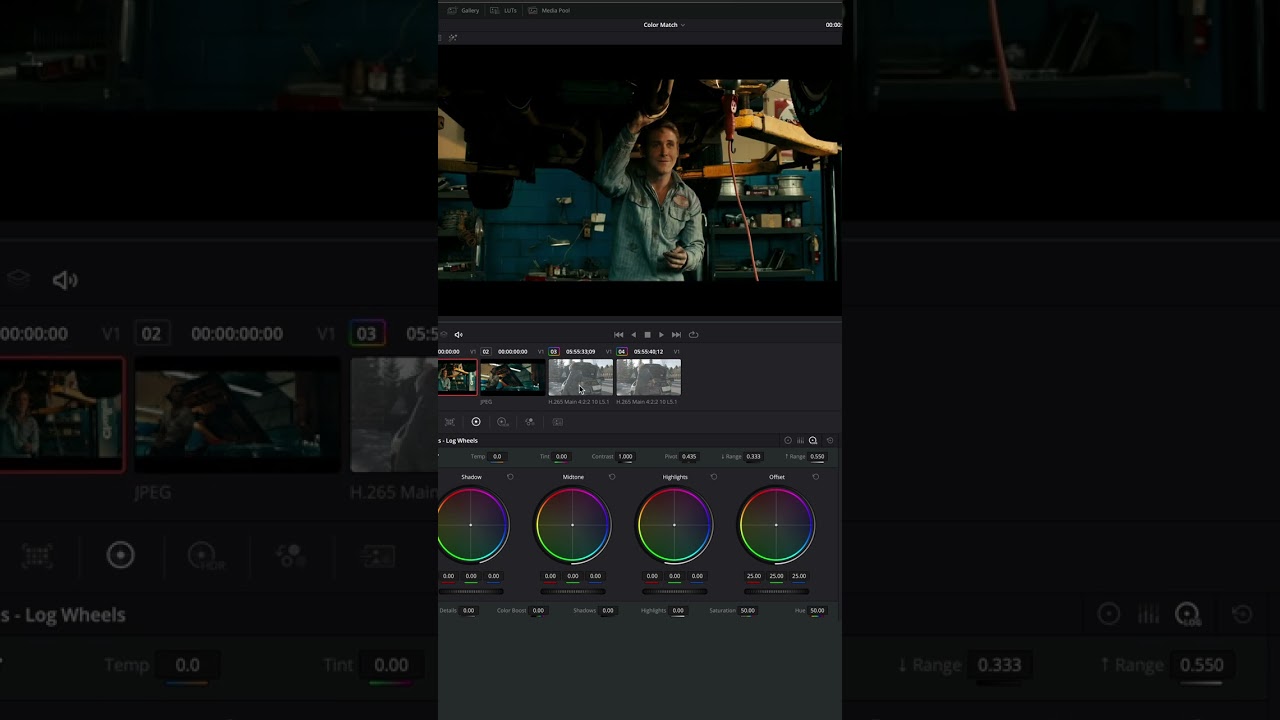Viewport: 1280px width, 720px height.
Task: Reset the Midtone wheel
Action: point(612,477)
